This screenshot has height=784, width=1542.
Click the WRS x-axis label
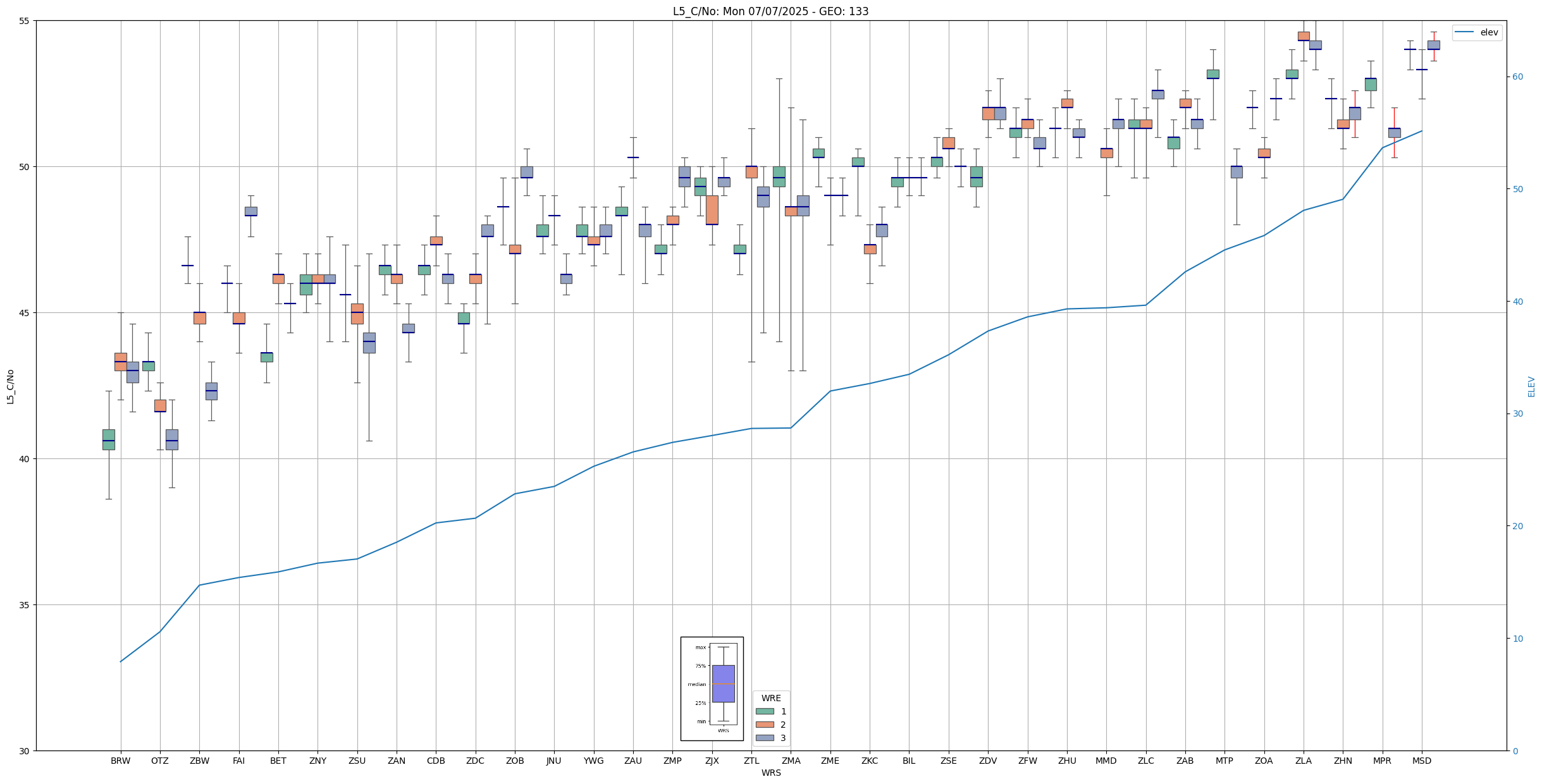(771, 773)
